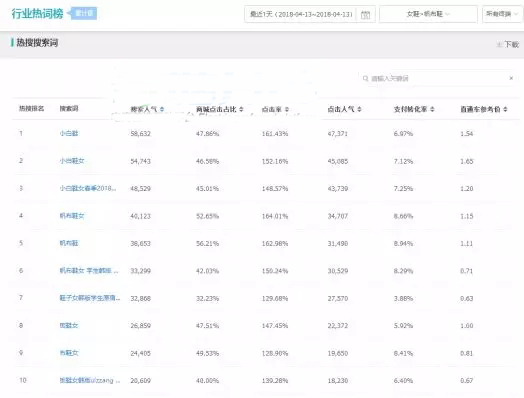Click the 下载 download button
Viewport: 524px width, 398px height.
click(508, 44)
